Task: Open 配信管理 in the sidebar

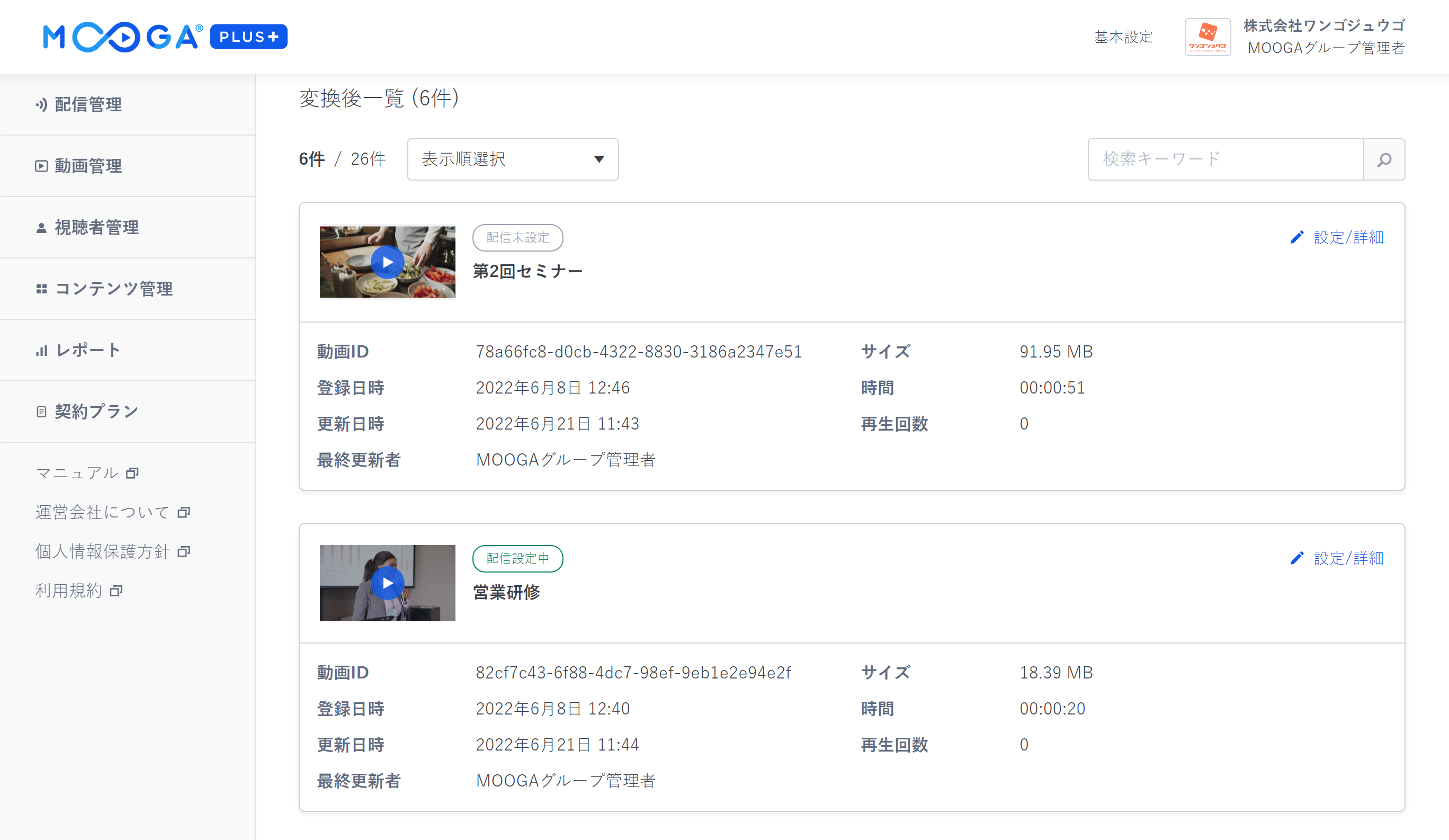Action: point(87,105)
